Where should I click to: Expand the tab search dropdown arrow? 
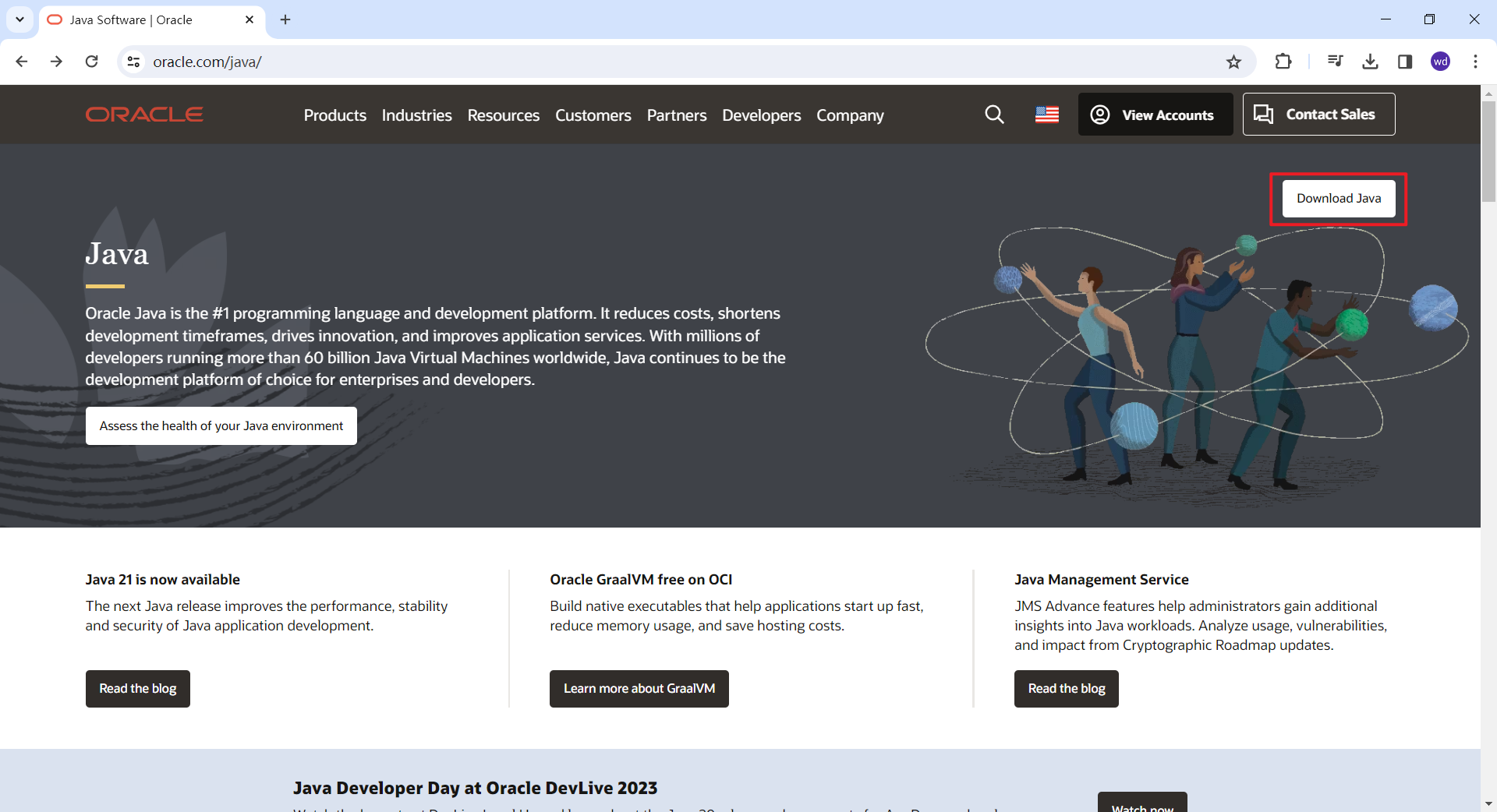(19, 19)
